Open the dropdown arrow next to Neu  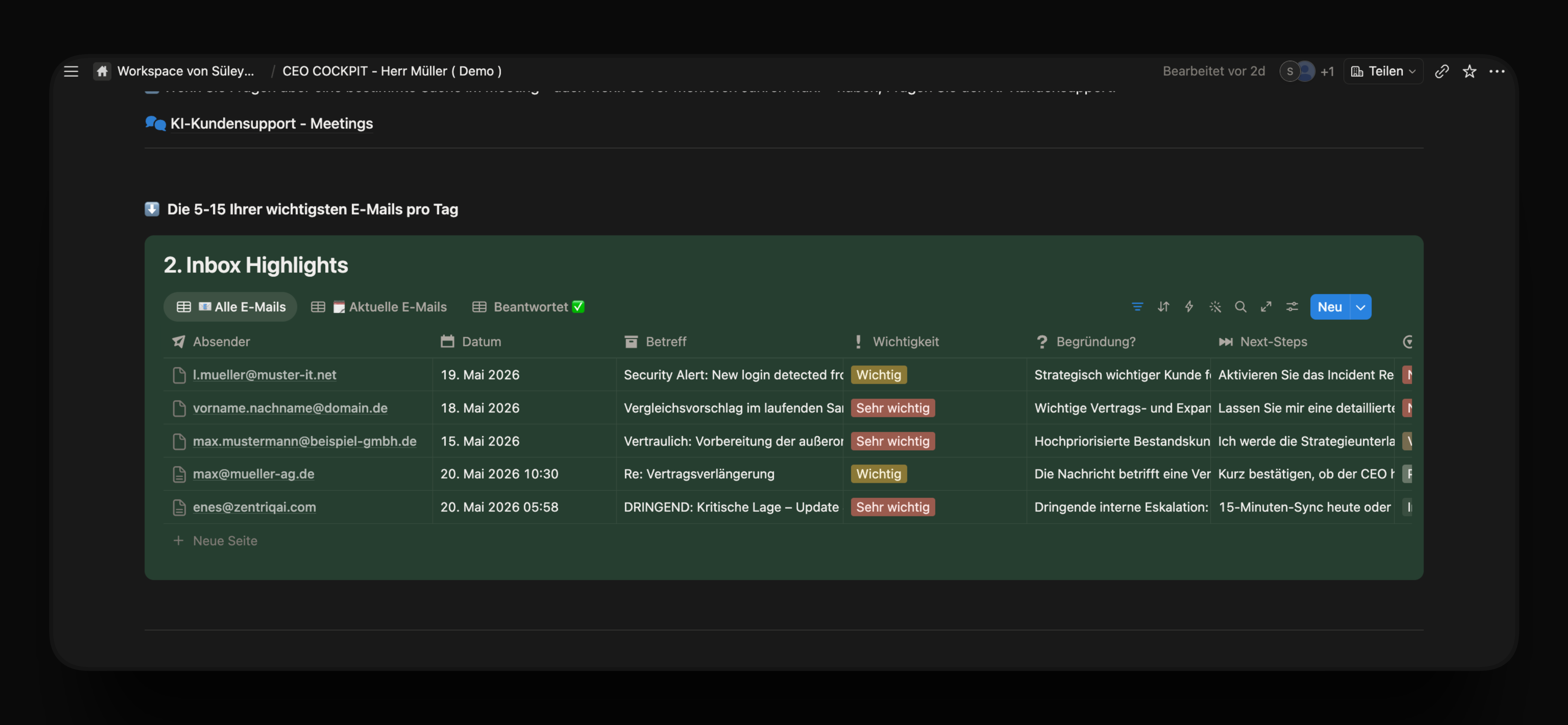tap(1361, 307)
